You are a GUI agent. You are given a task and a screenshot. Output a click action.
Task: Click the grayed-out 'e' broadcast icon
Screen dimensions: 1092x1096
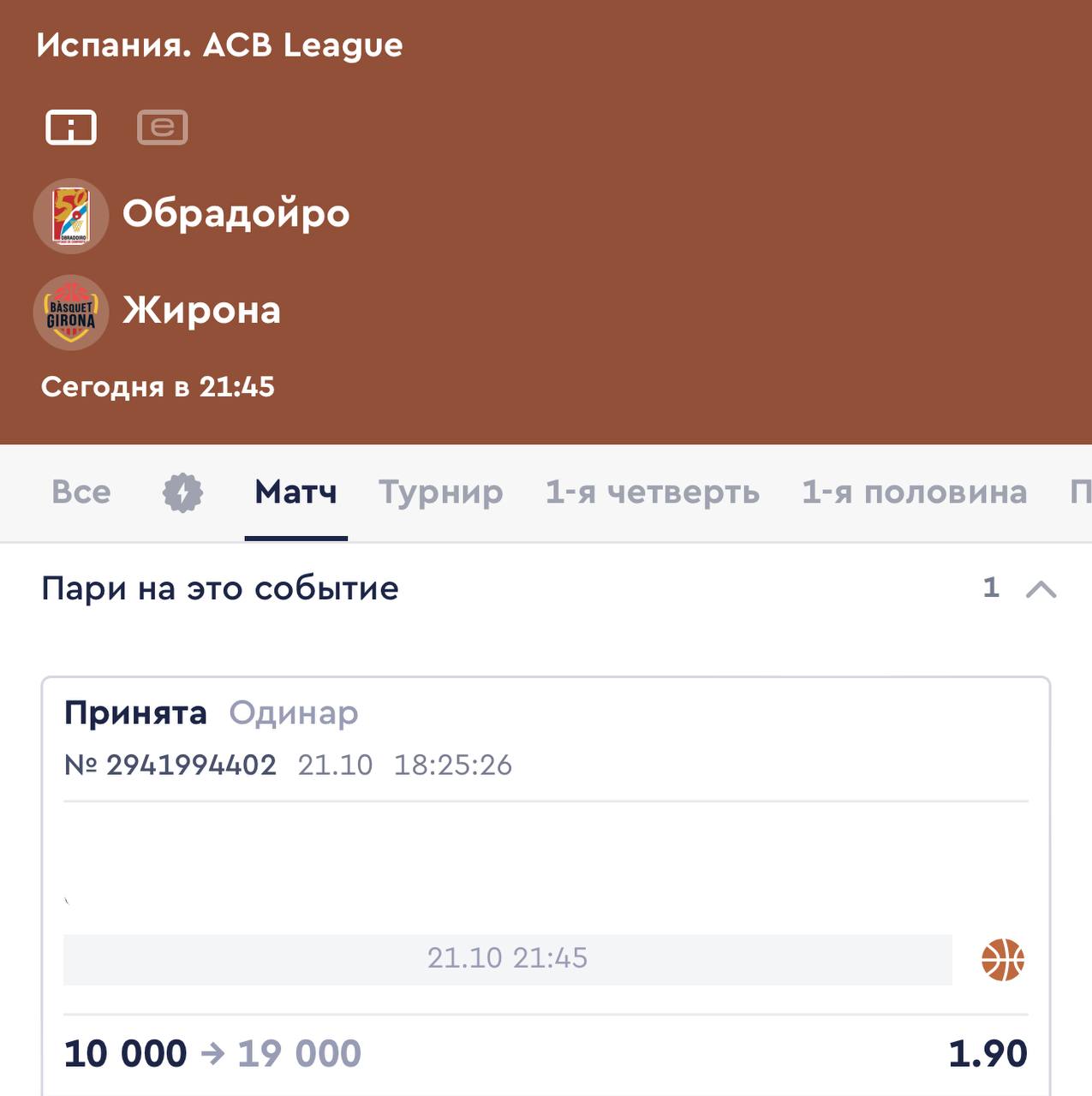[x=163, y=128]
